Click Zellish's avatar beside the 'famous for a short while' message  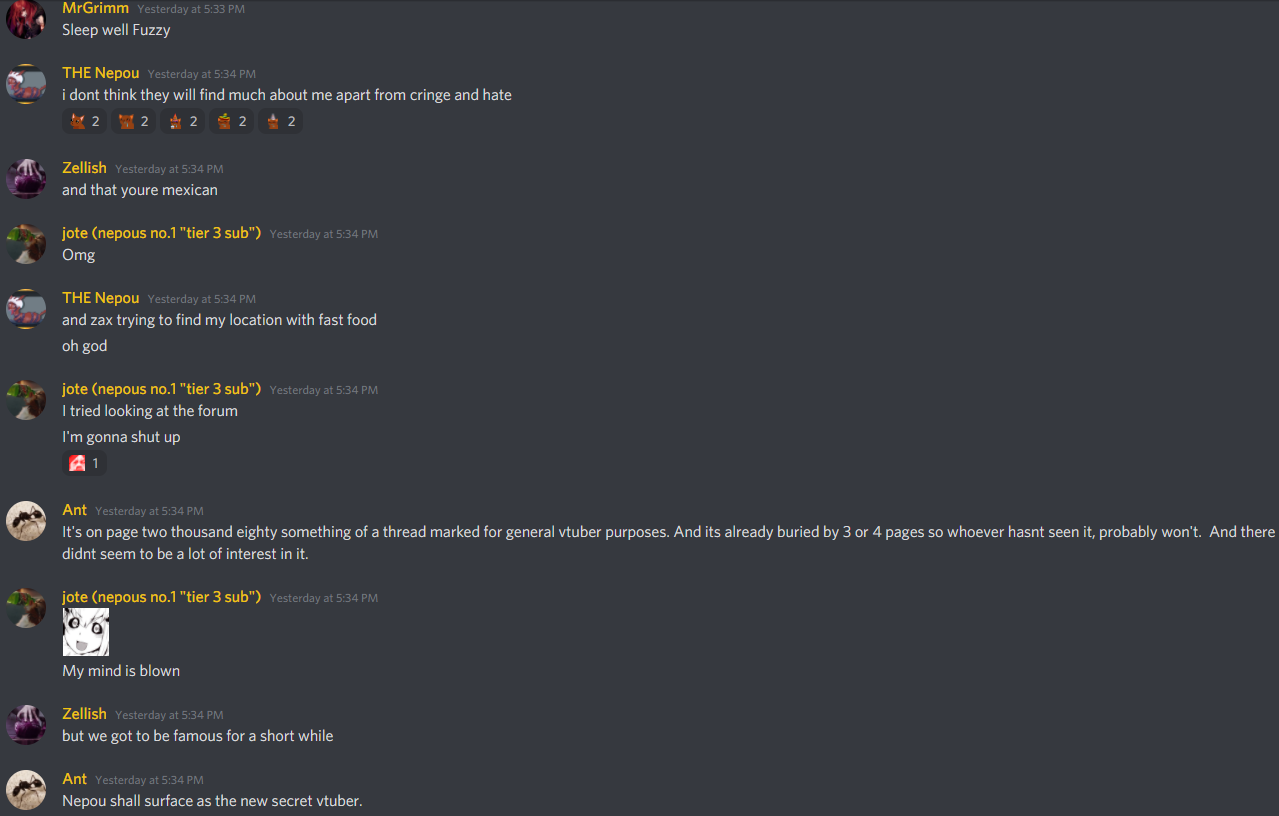pos(26,725)
